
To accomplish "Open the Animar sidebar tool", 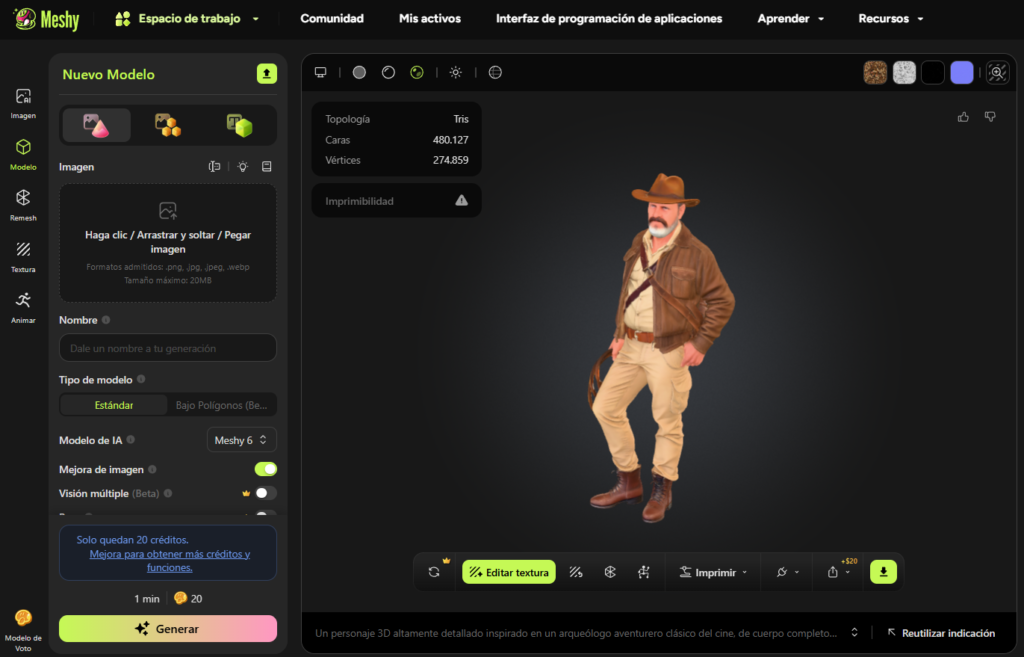I will [23, 306].
